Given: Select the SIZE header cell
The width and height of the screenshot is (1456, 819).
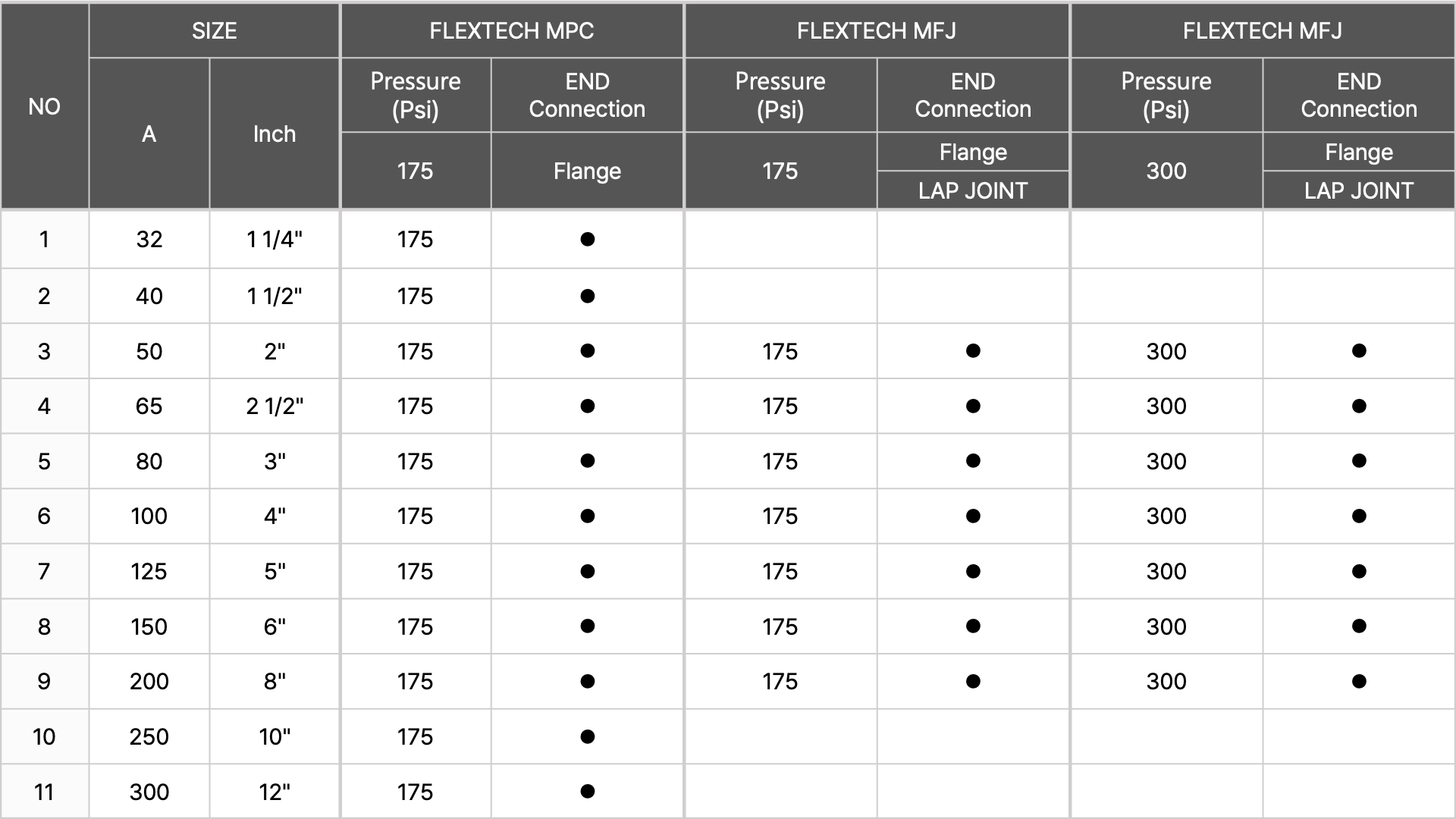Looking at the screenshot, I should tap(214, 30).
